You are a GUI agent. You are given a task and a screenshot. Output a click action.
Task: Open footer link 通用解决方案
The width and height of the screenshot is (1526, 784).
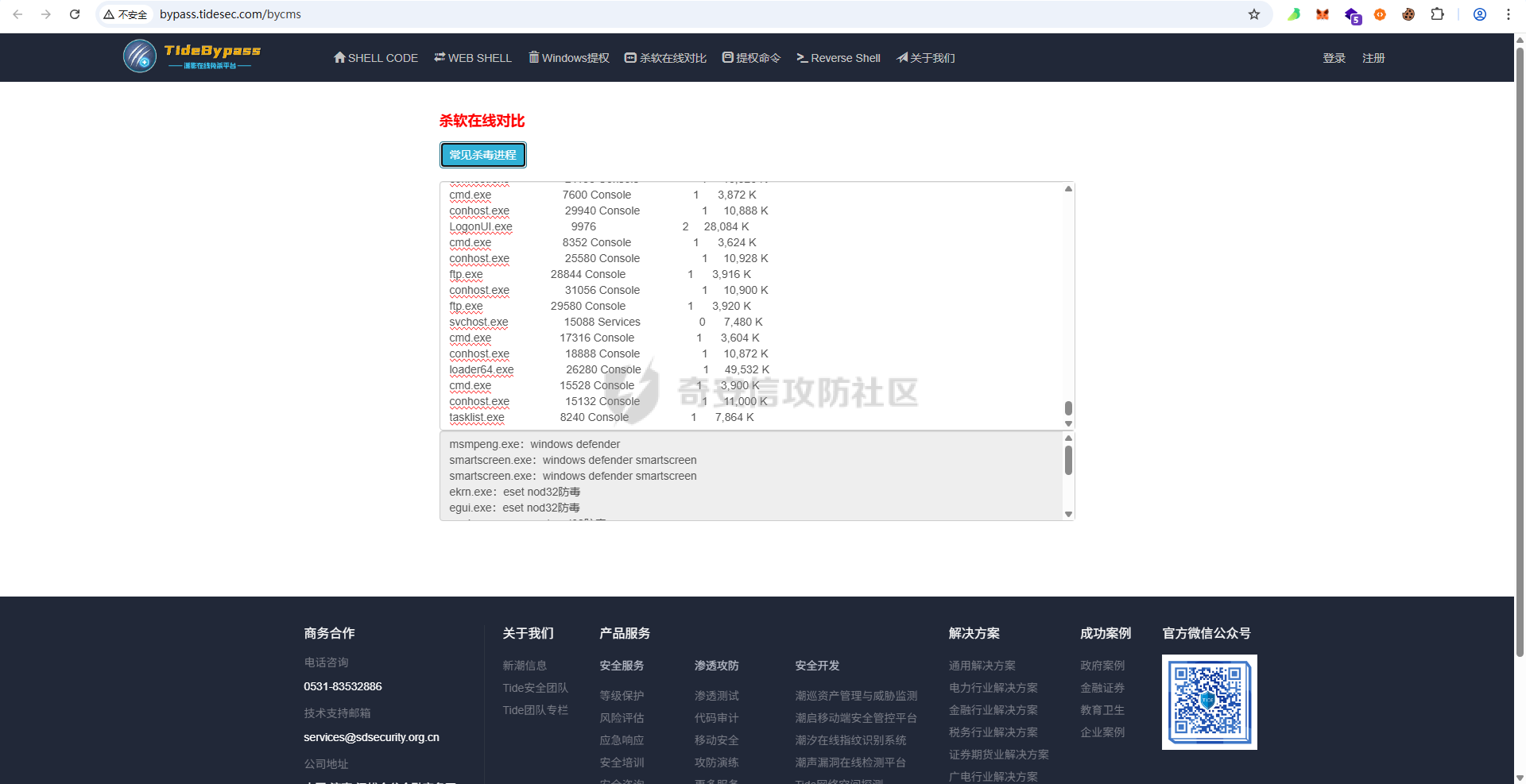[982, 666]
